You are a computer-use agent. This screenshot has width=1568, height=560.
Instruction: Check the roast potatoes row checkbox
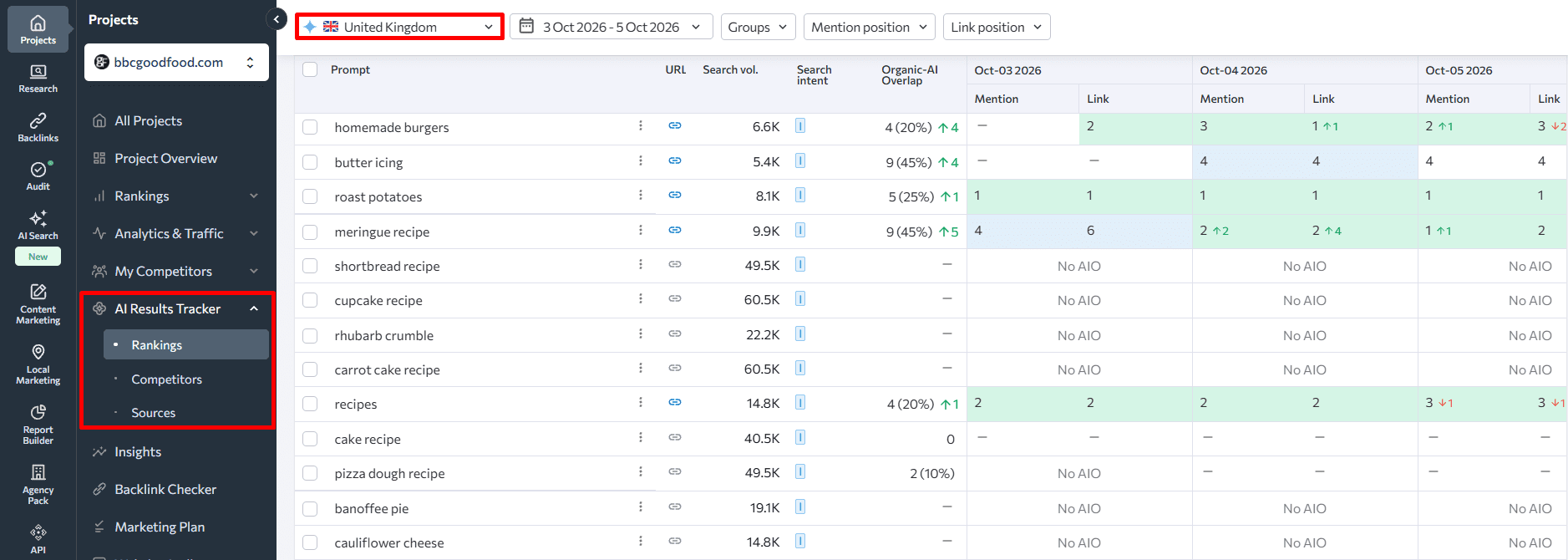point(310,196)
